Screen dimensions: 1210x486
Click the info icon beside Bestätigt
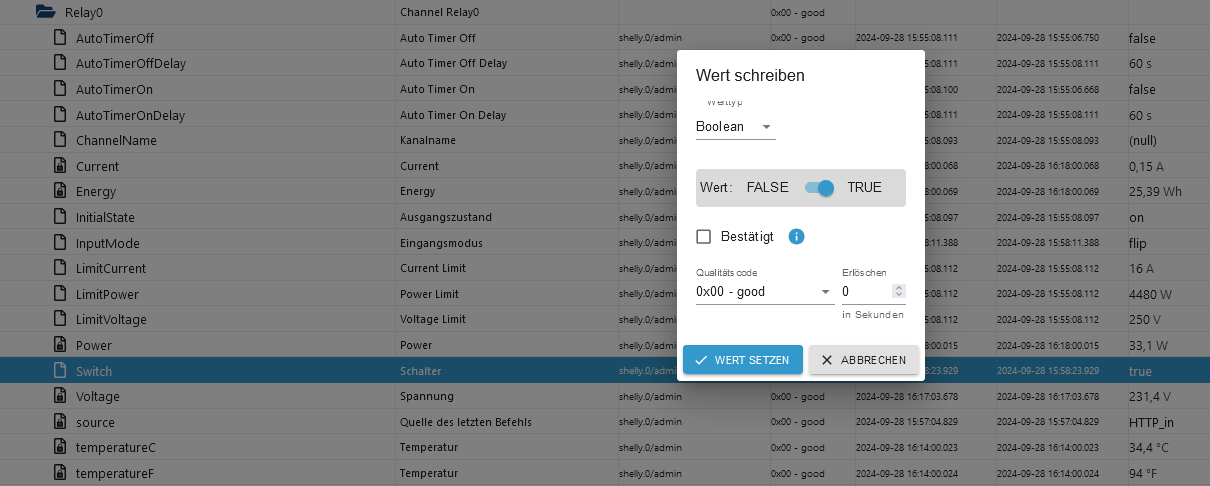[796, 237]
